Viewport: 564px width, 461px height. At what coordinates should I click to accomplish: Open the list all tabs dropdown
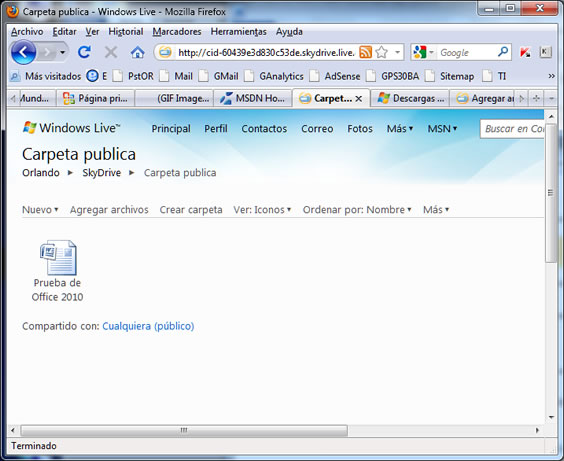click(551, 98)
